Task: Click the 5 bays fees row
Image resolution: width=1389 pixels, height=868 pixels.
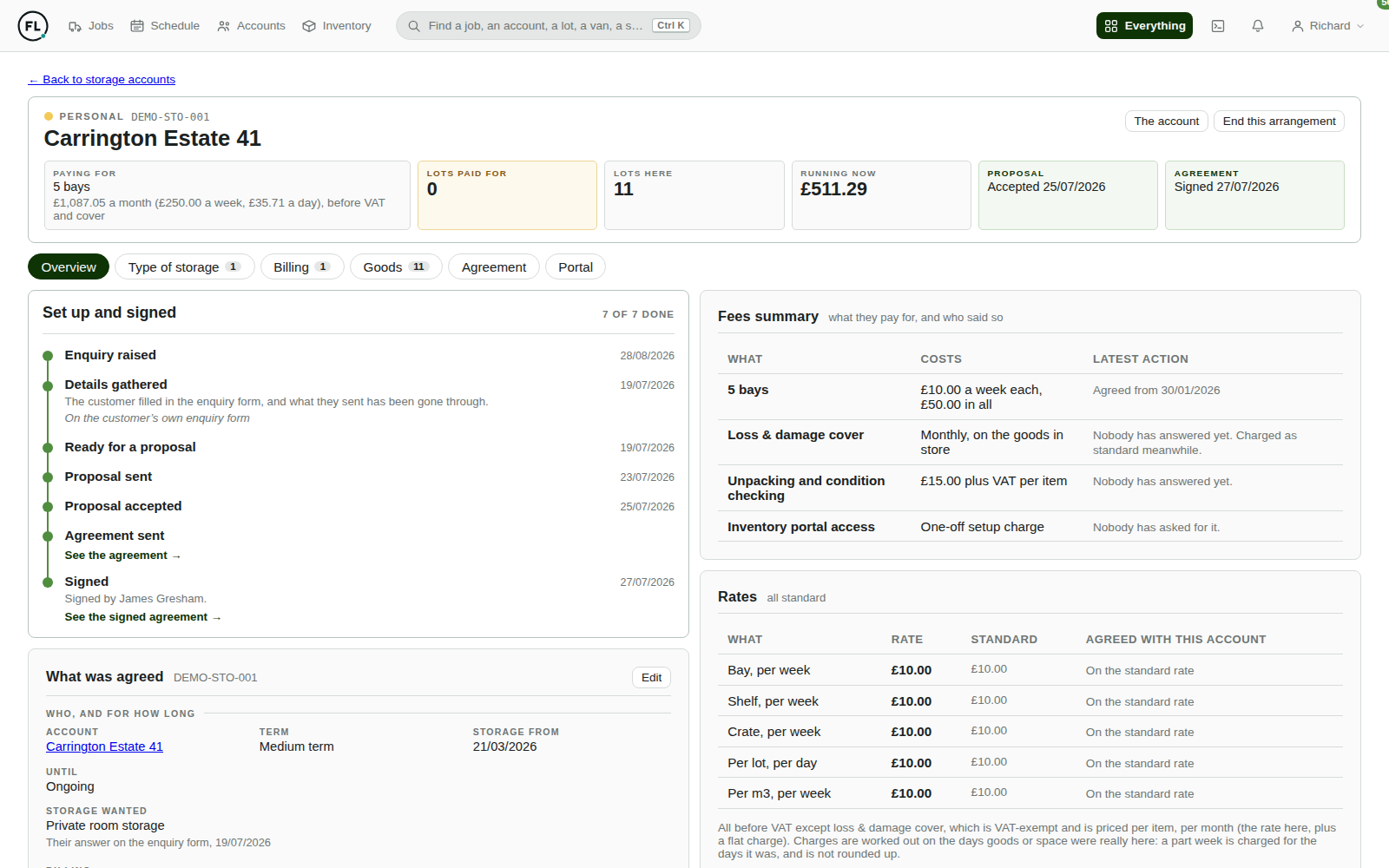Action: [1030, 397]
